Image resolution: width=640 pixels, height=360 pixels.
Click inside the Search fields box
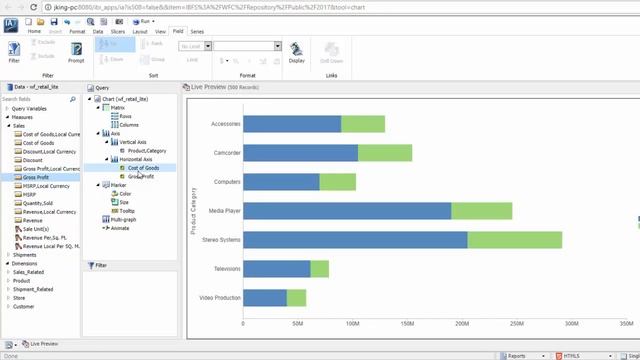pos(34,99)
